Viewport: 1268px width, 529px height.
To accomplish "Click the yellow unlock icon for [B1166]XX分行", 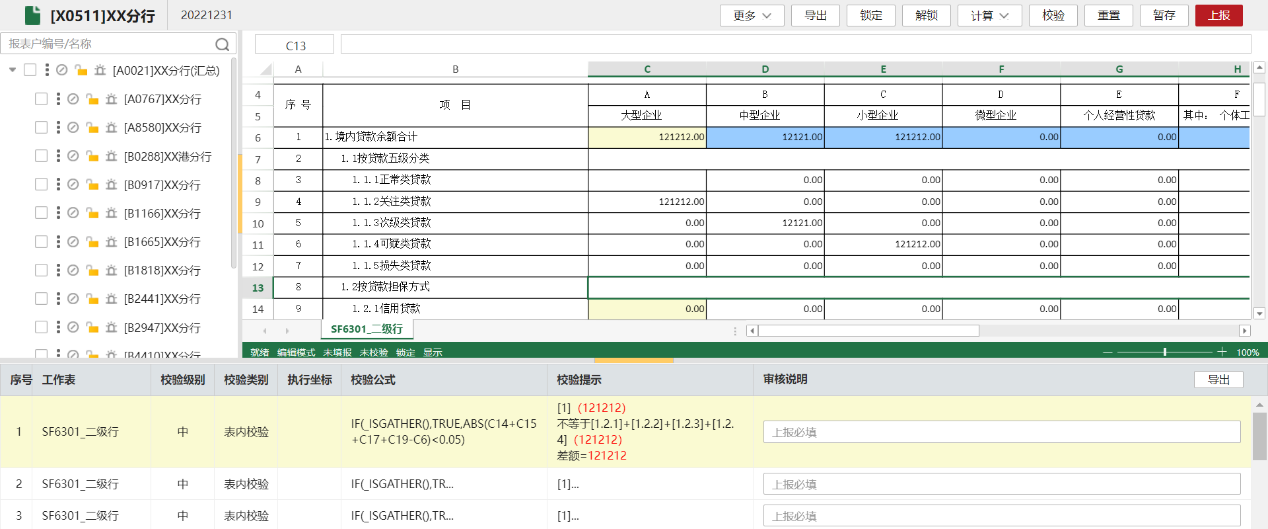I will tap(91, 213).
